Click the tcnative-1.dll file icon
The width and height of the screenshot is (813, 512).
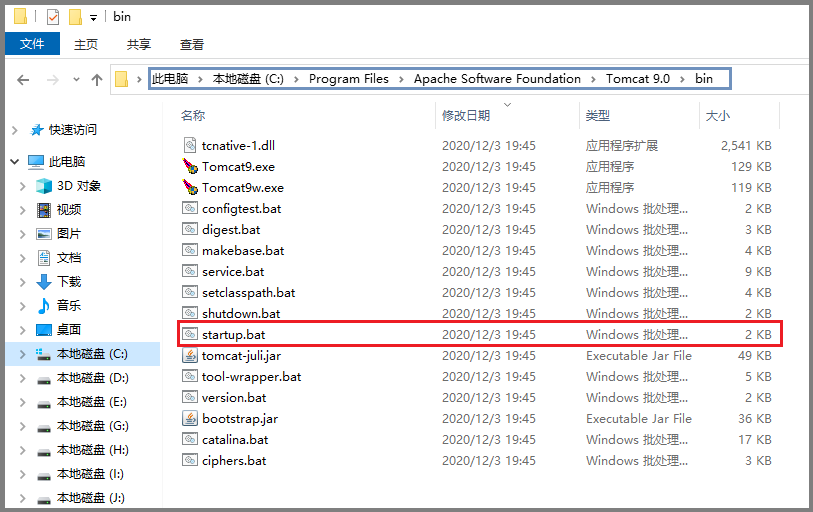point(190,145)
